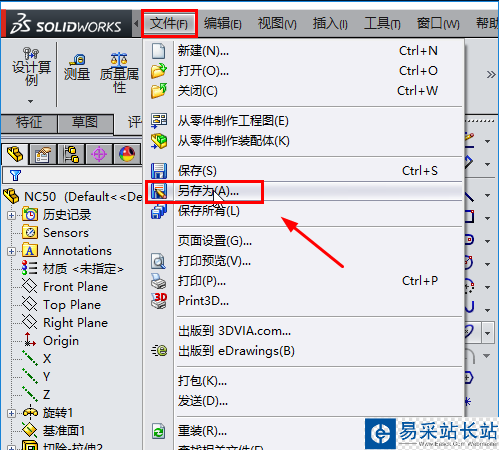Click the 质量属性 mass properties tool
Screen dimensions: 499x450
tap(119, 72)
